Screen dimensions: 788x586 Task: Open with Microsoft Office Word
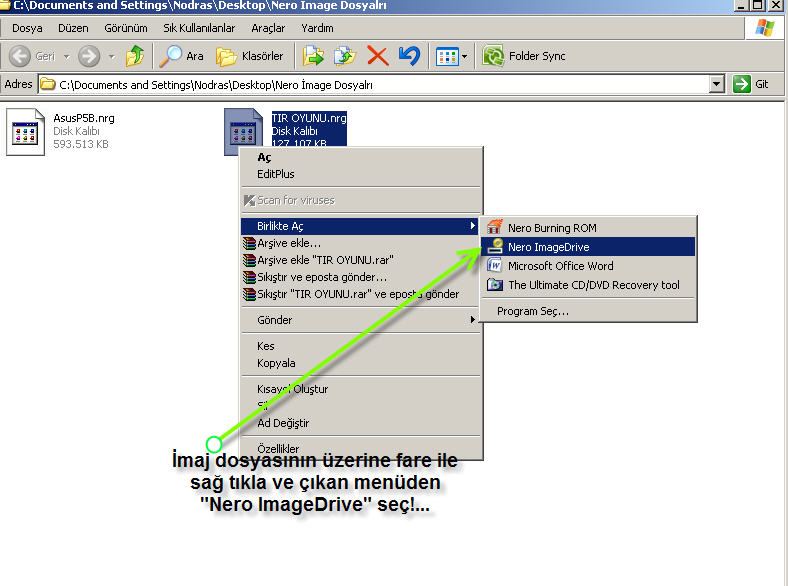588,266
